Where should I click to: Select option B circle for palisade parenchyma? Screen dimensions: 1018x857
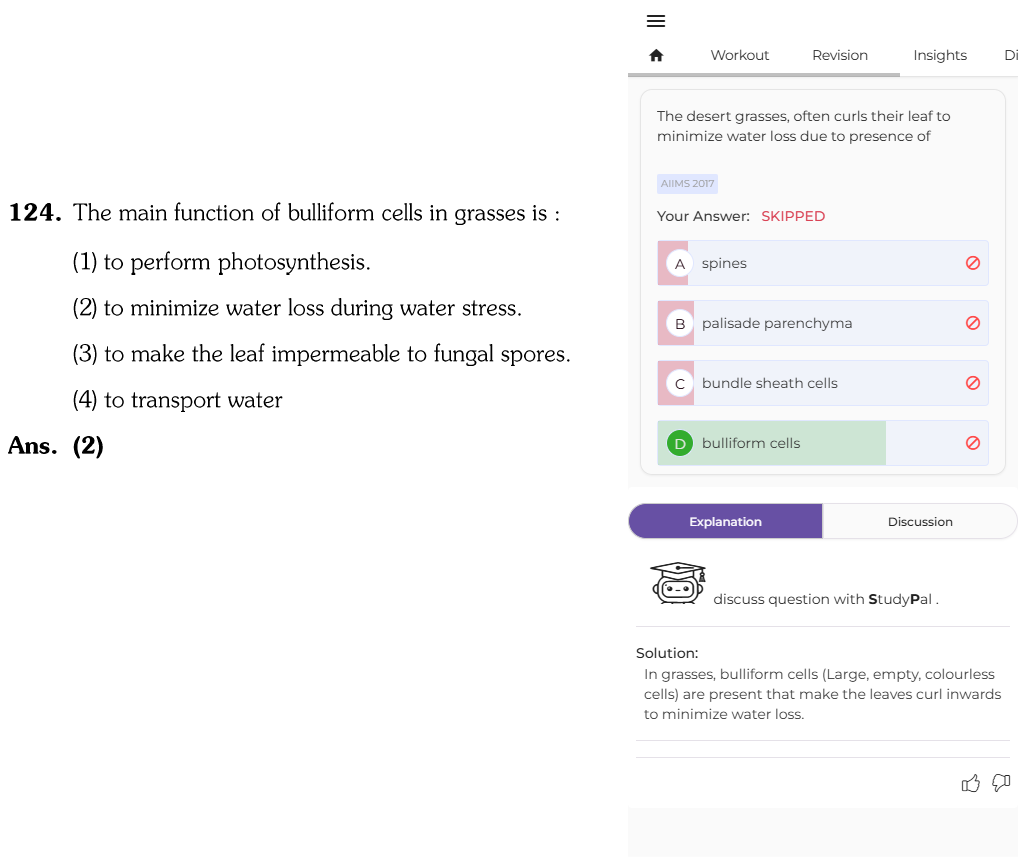click(x=680, y=323)
